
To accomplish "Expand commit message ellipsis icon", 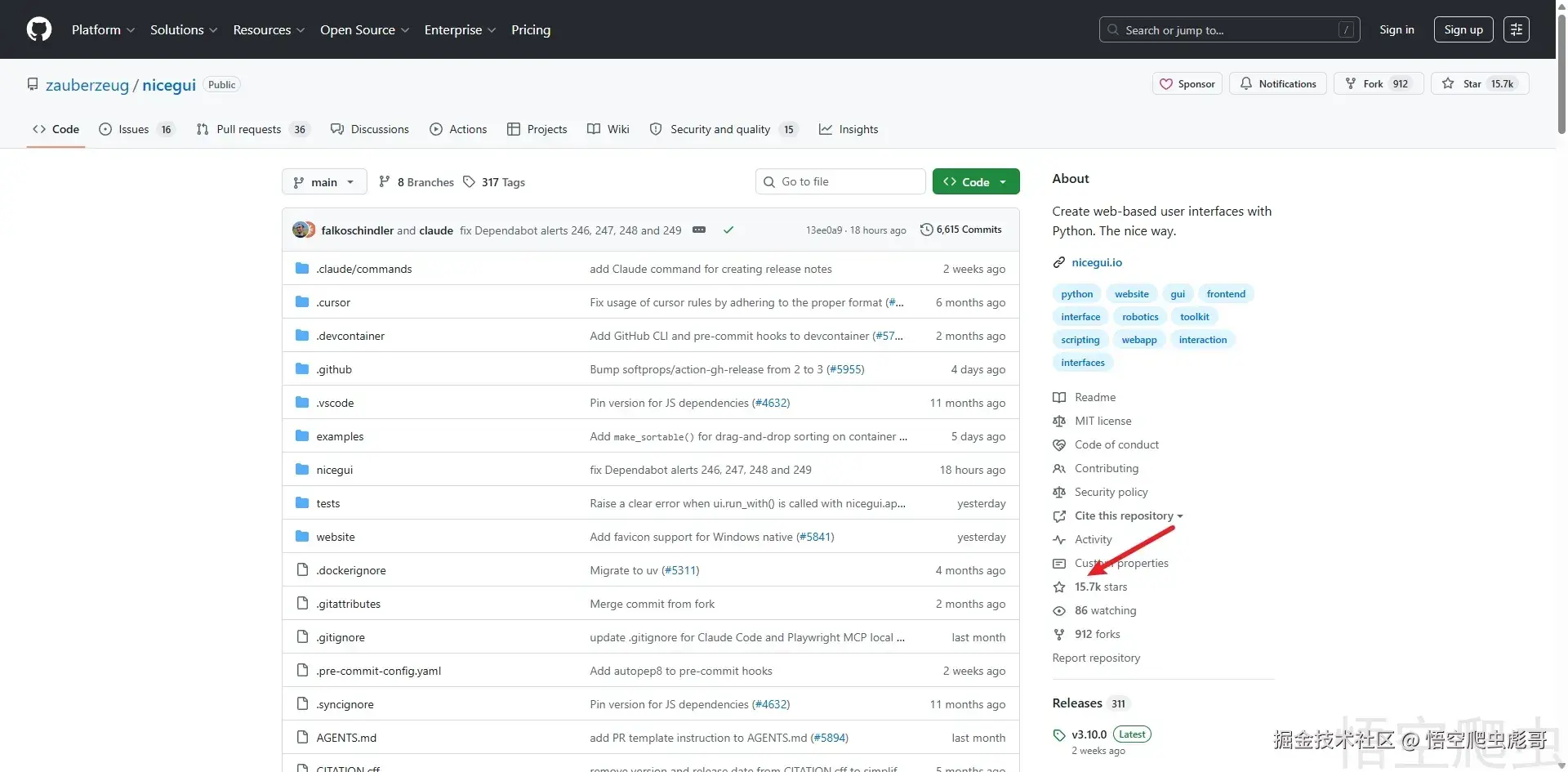I will pos(699,230).
